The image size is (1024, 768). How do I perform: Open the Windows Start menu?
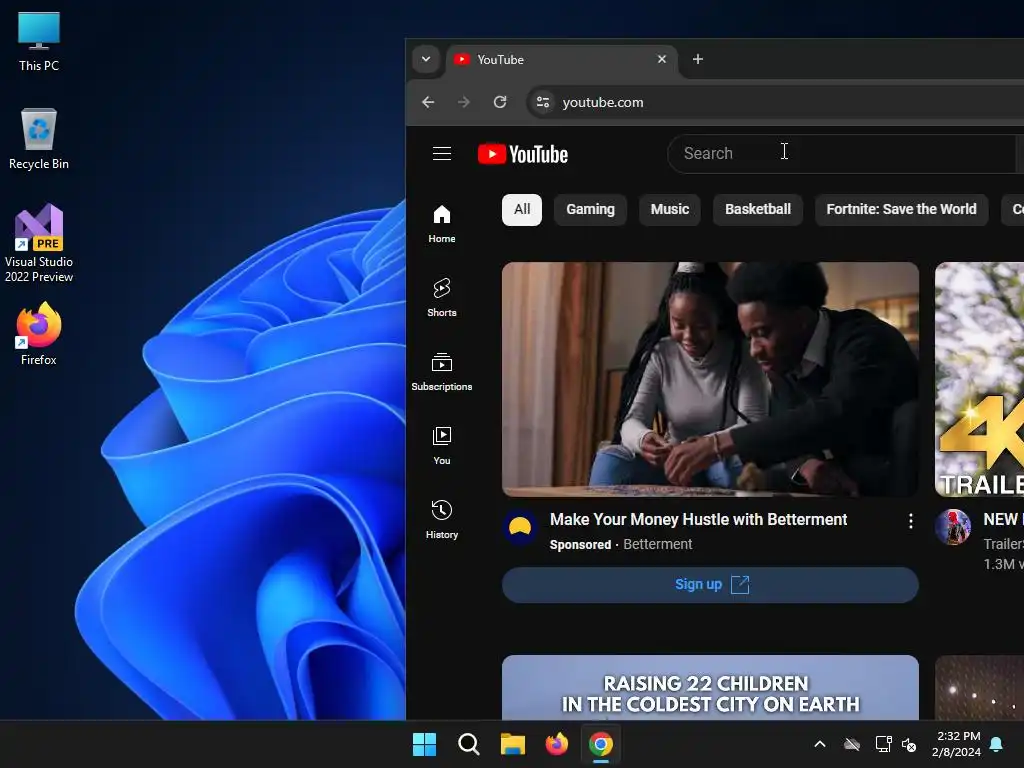(x=424, y=744)
